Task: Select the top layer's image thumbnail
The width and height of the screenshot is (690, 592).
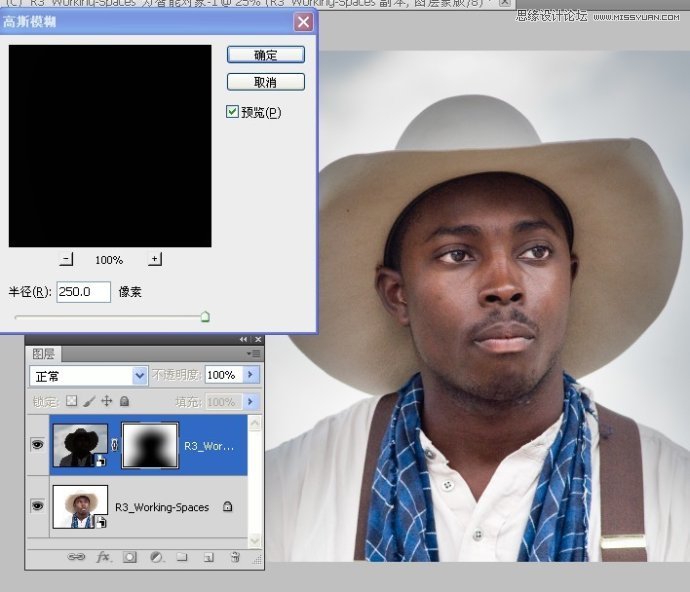Action: [x=80, y=445]
